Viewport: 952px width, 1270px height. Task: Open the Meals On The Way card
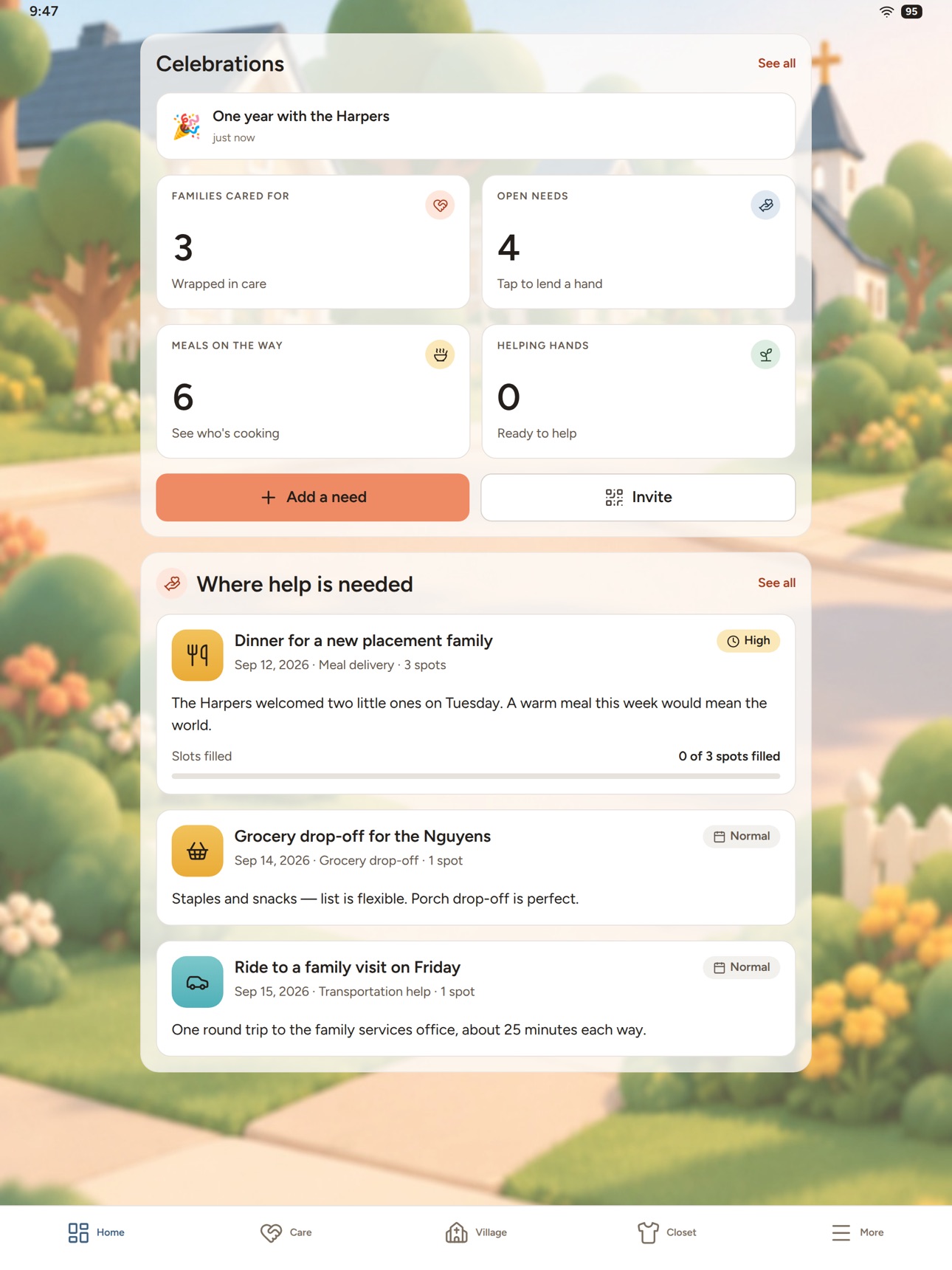click(313, 391)
